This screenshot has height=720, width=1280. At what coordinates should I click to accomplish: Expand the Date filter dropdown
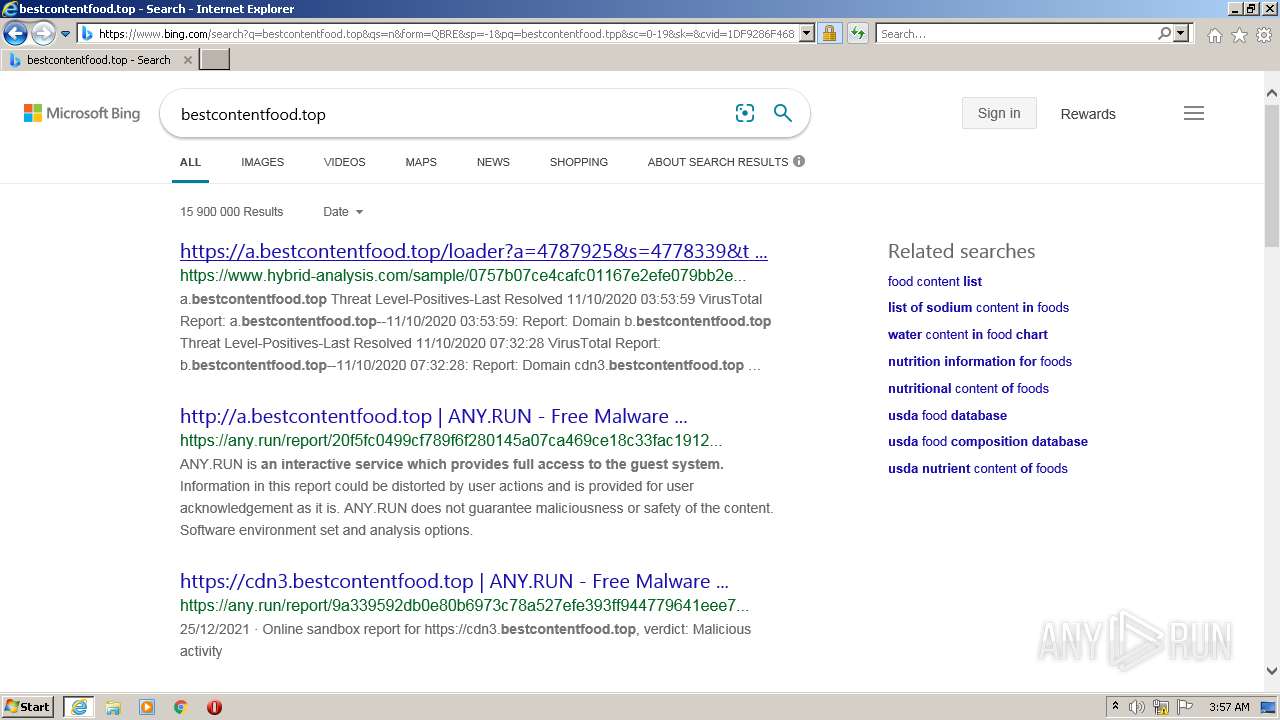[x=343, y=212]
